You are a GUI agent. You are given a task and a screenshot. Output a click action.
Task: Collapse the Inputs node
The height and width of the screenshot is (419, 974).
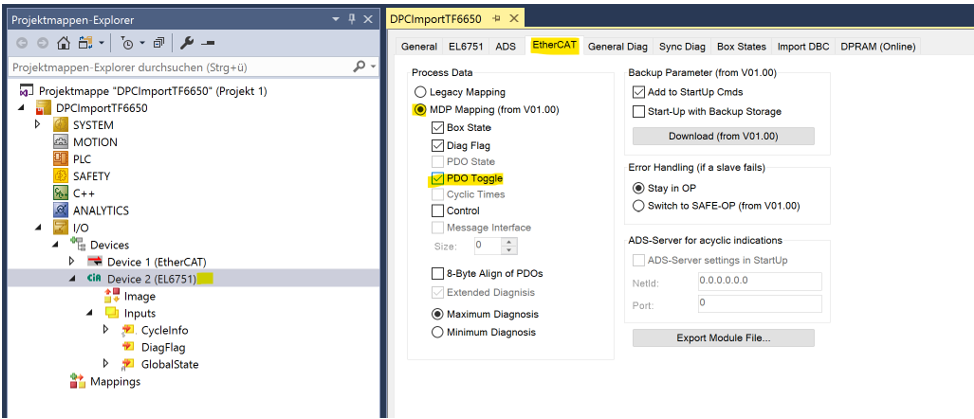[x=91, y=313]
